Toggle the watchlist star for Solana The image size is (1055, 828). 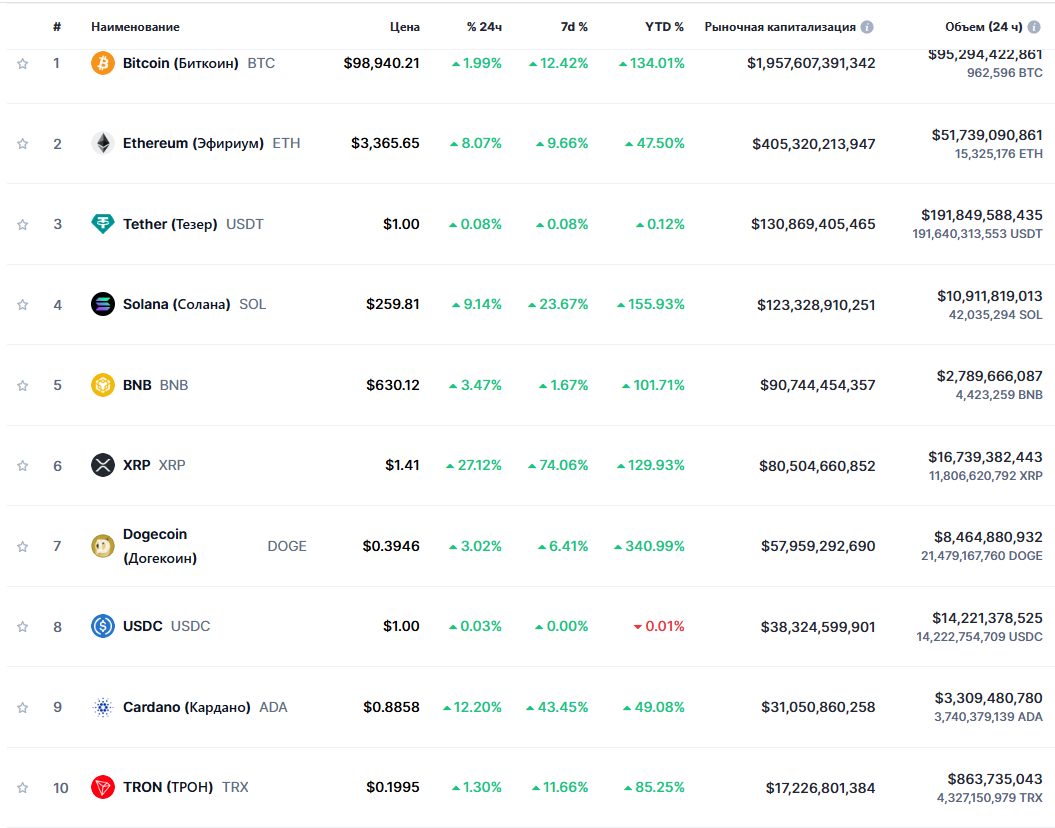click(22, 304)
